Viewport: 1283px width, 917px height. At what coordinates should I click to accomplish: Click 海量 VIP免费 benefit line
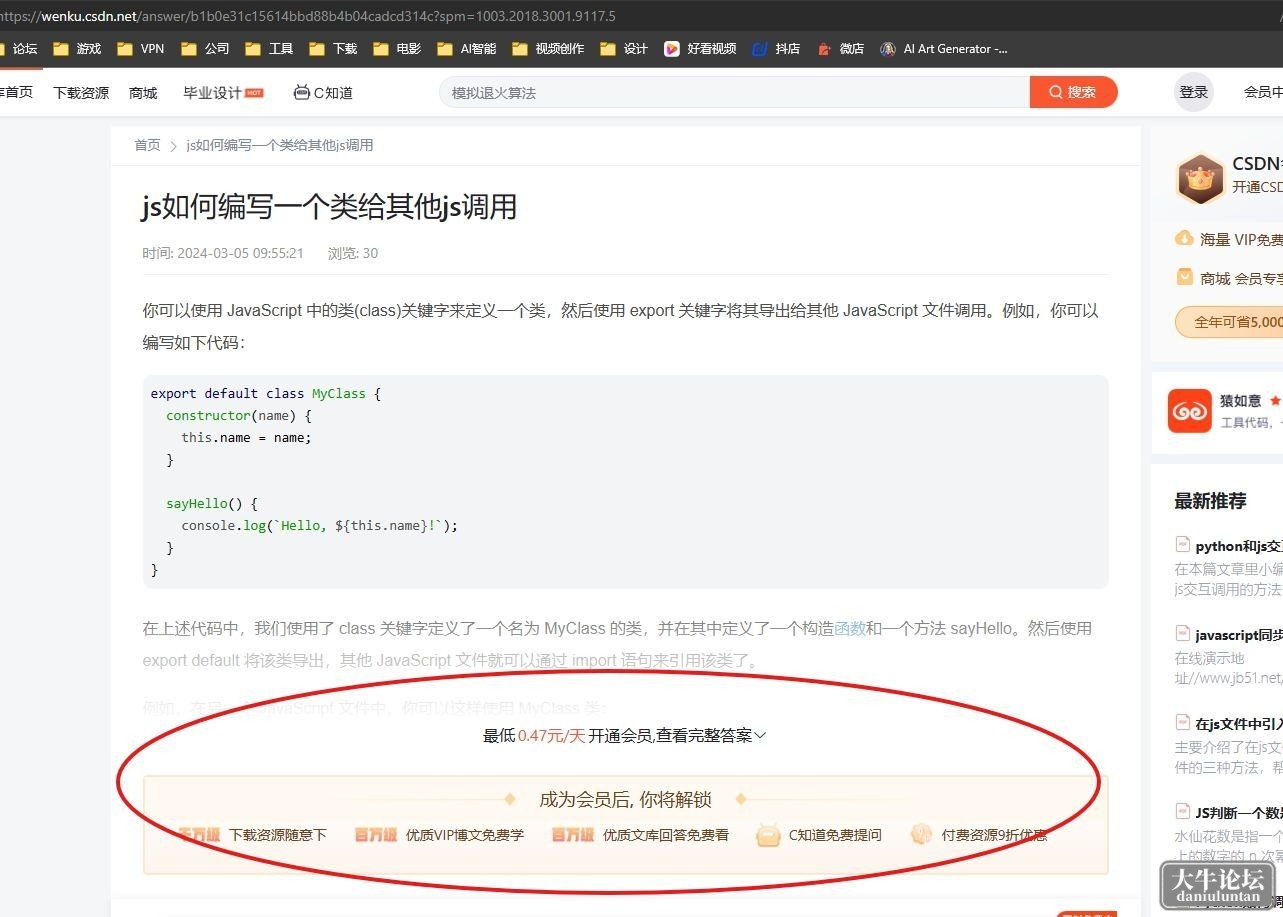[1229, 239]
